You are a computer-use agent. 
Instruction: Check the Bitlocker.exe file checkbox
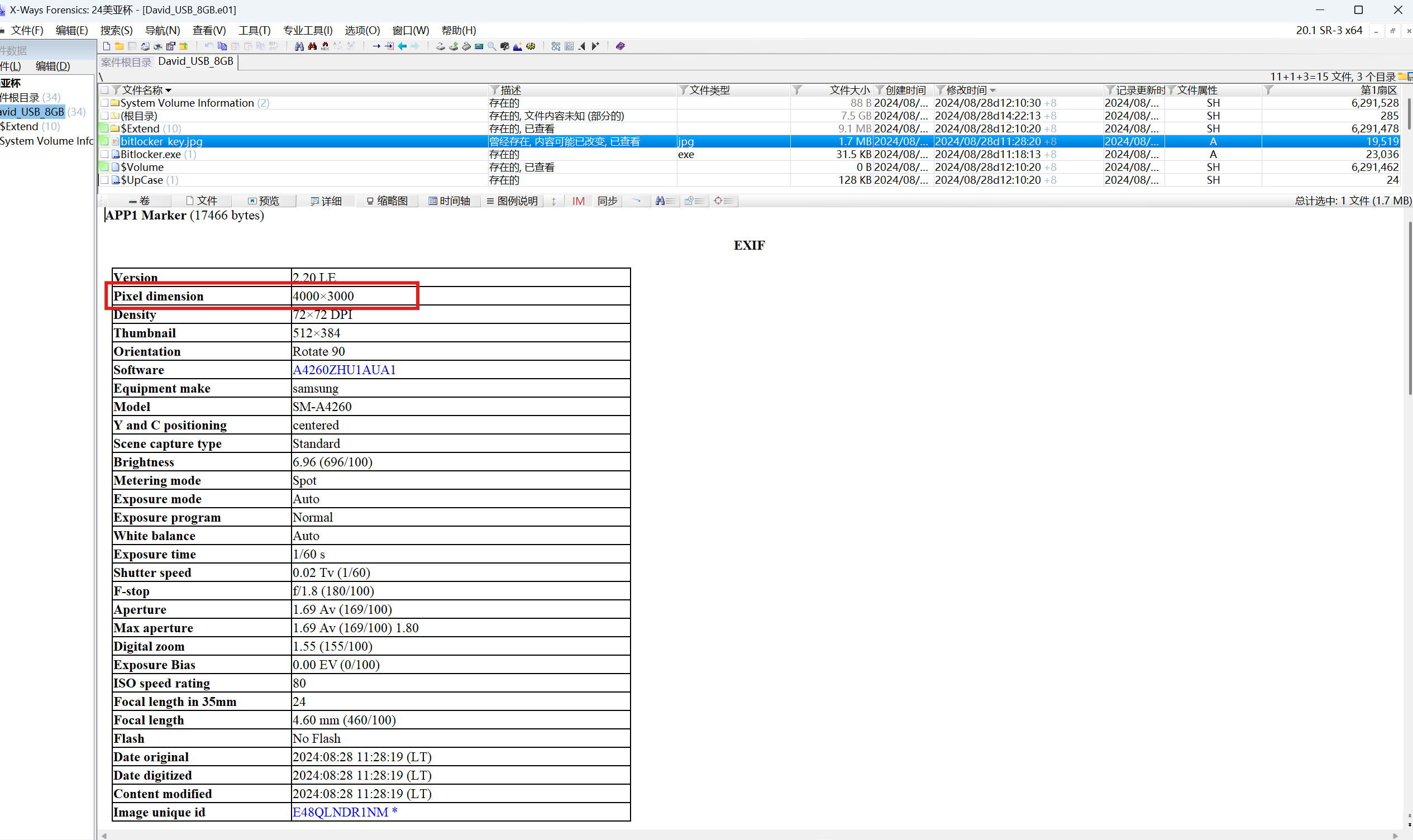coord(104,154)
